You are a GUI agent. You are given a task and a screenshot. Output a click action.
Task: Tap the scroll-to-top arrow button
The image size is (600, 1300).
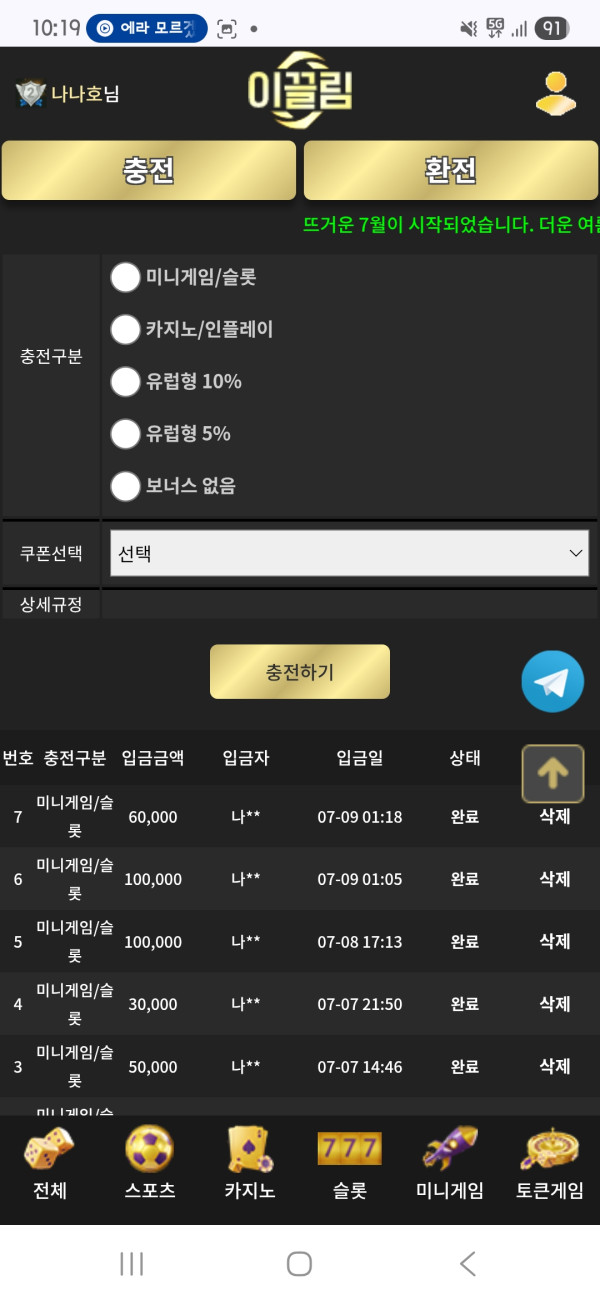pos(552,773)
